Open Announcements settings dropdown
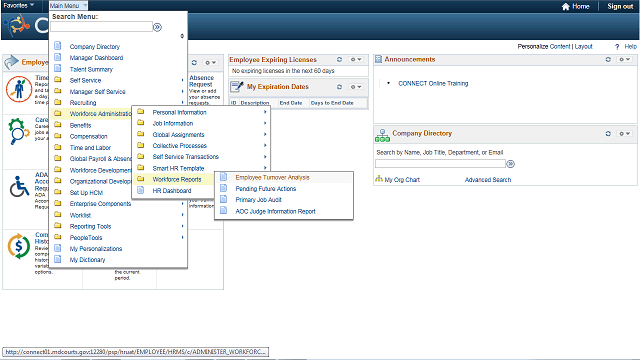Viewport: 640px width, 360px height. [625, 60]
